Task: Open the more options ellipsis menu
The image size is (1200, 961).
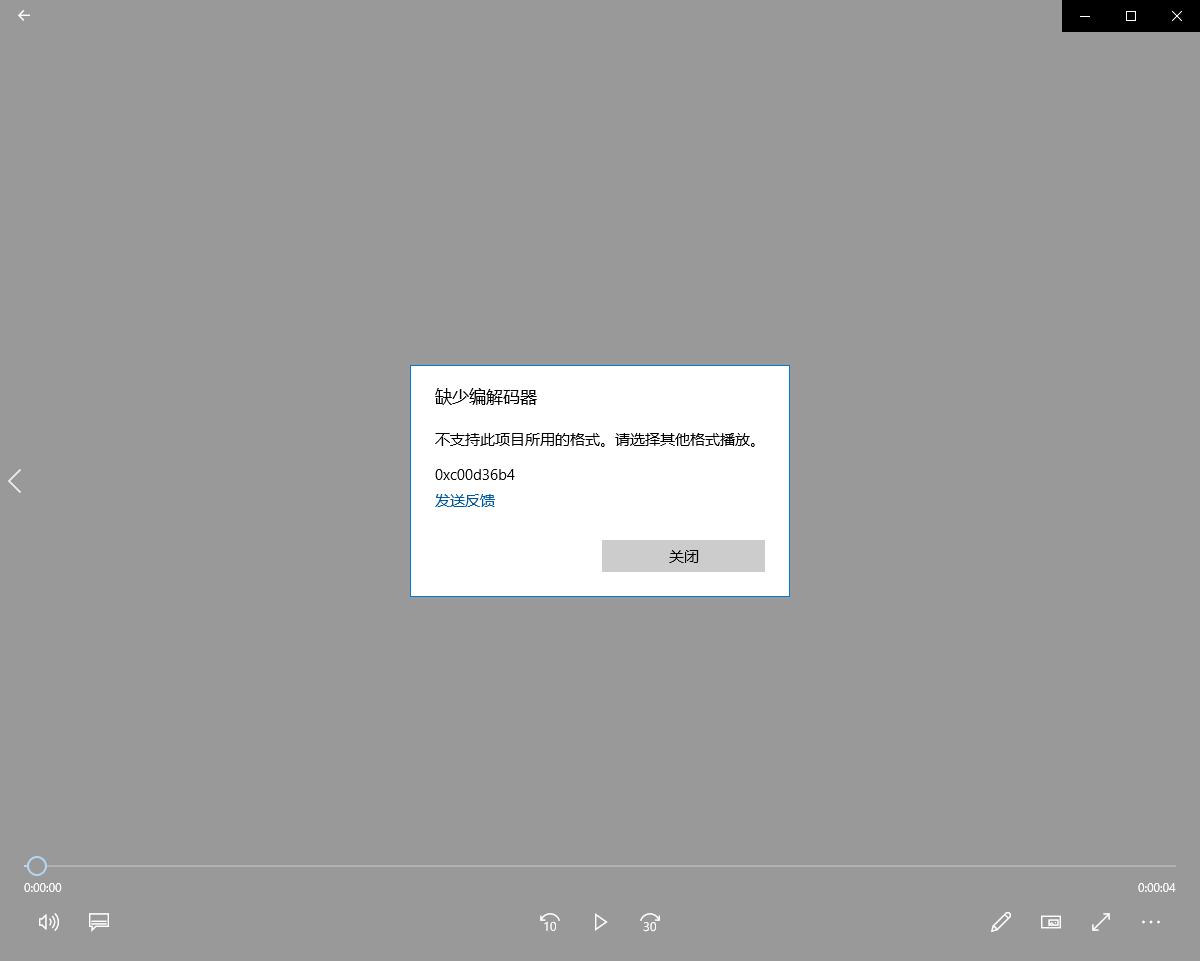Action: (1151, 922)
